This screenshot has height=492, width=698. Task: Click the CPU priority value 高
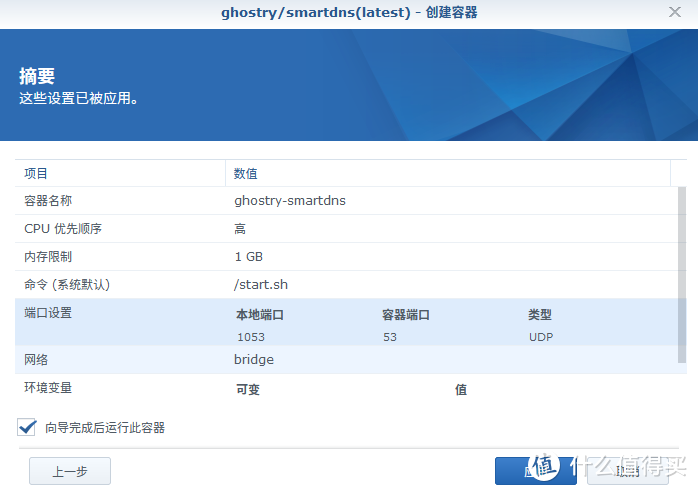tap(240, 229)
